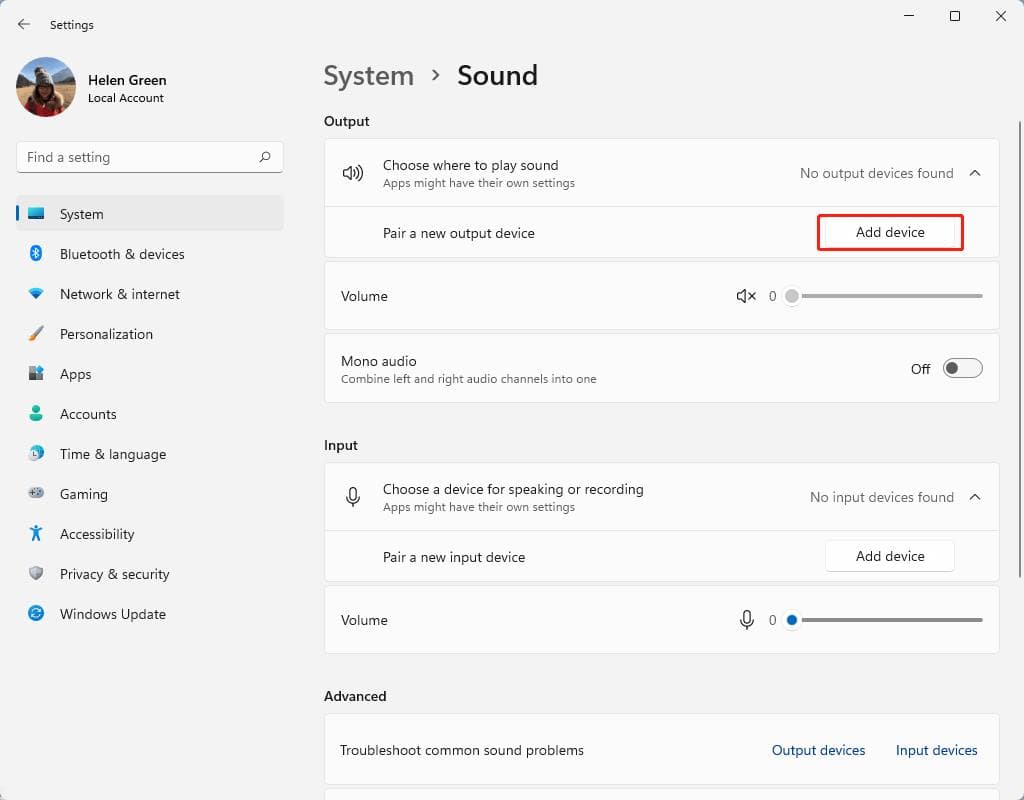Click the Gaming controller icon

click(x=36, y=493)
